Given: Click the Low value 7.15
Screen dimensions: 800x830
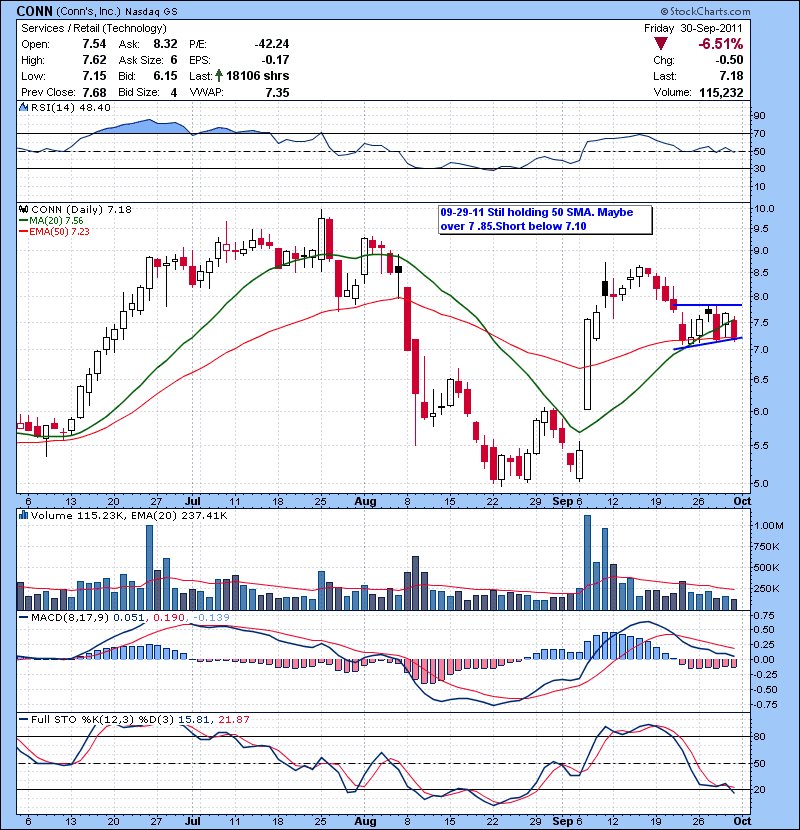Looking at the screenshot, I should (x=94, y=76).
